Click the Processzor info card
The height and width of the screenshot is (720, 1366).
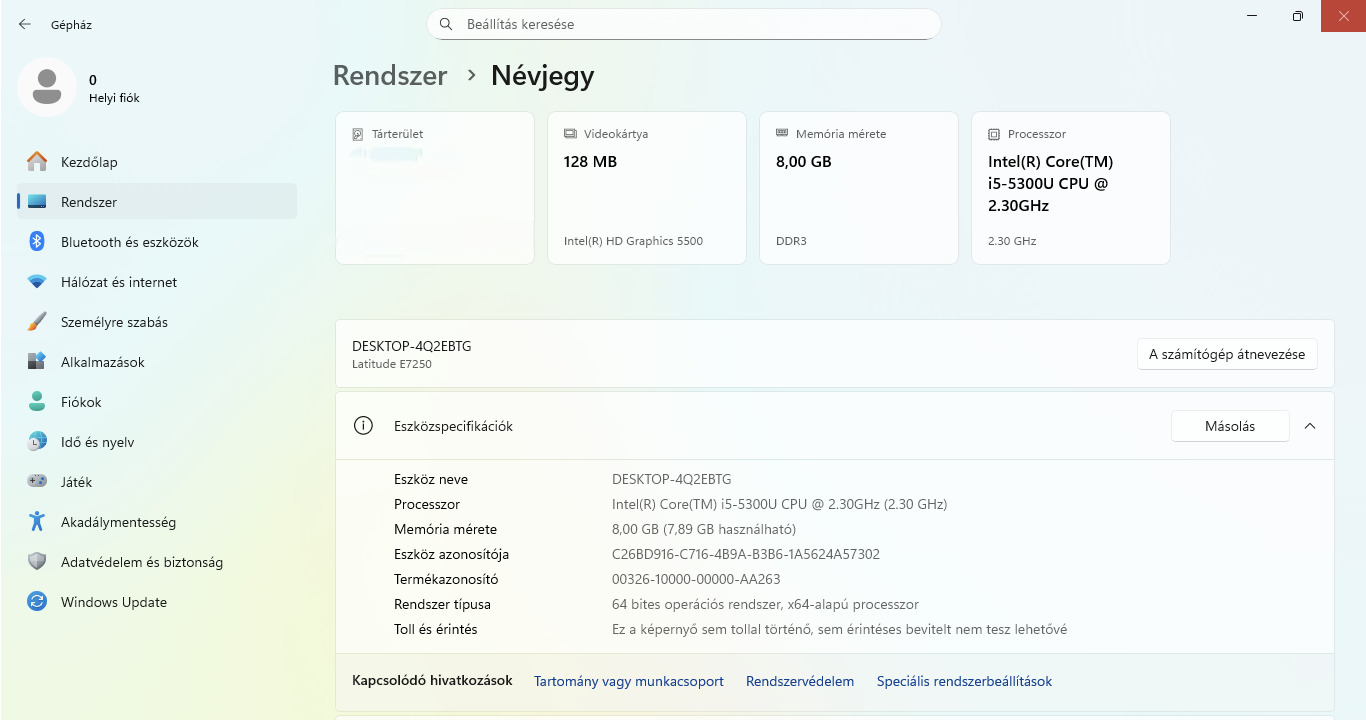[1071, 188]
